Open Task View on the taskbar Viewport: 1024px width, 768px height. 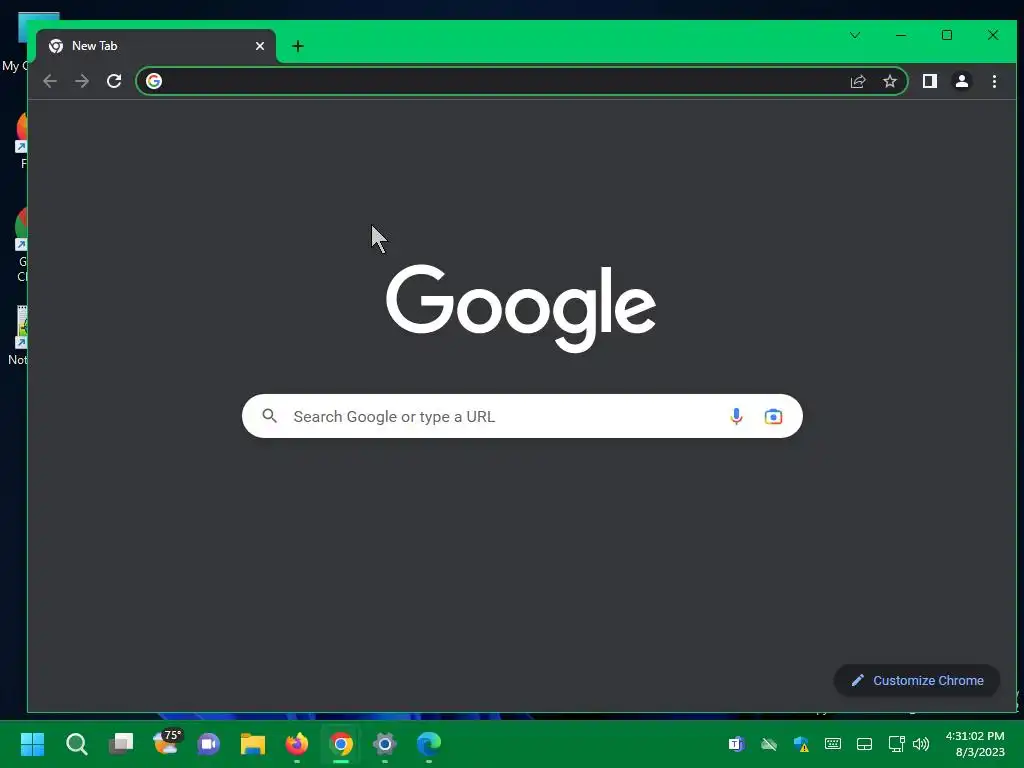tap(121, 743)
